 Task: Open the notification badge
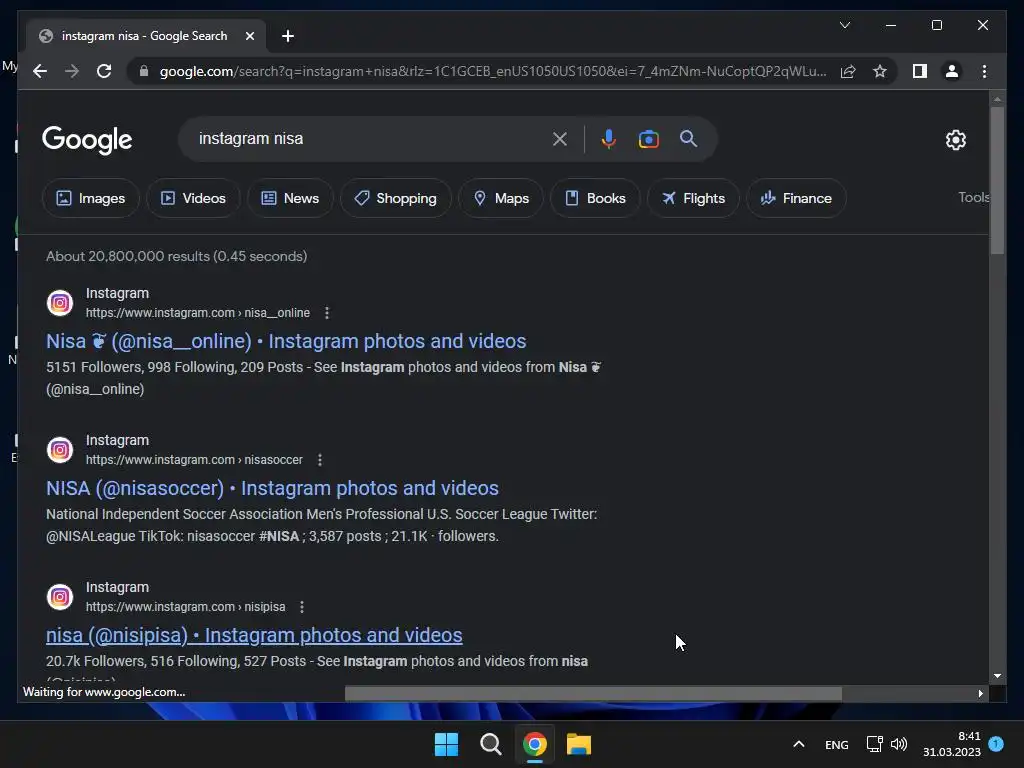(996, 744)
